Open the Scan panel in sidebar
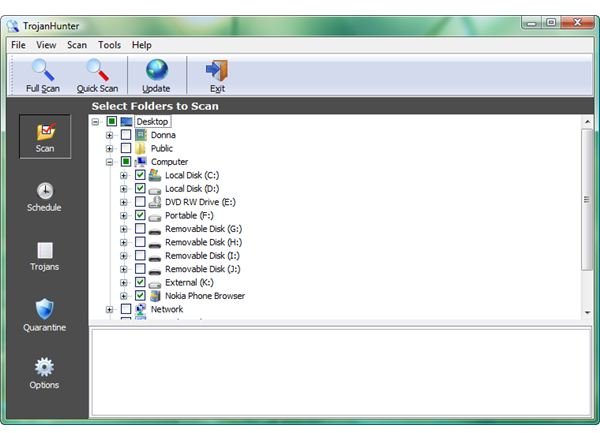Image resolution: width=600 pixels, height=433 pixels. [x=45, y=137]
